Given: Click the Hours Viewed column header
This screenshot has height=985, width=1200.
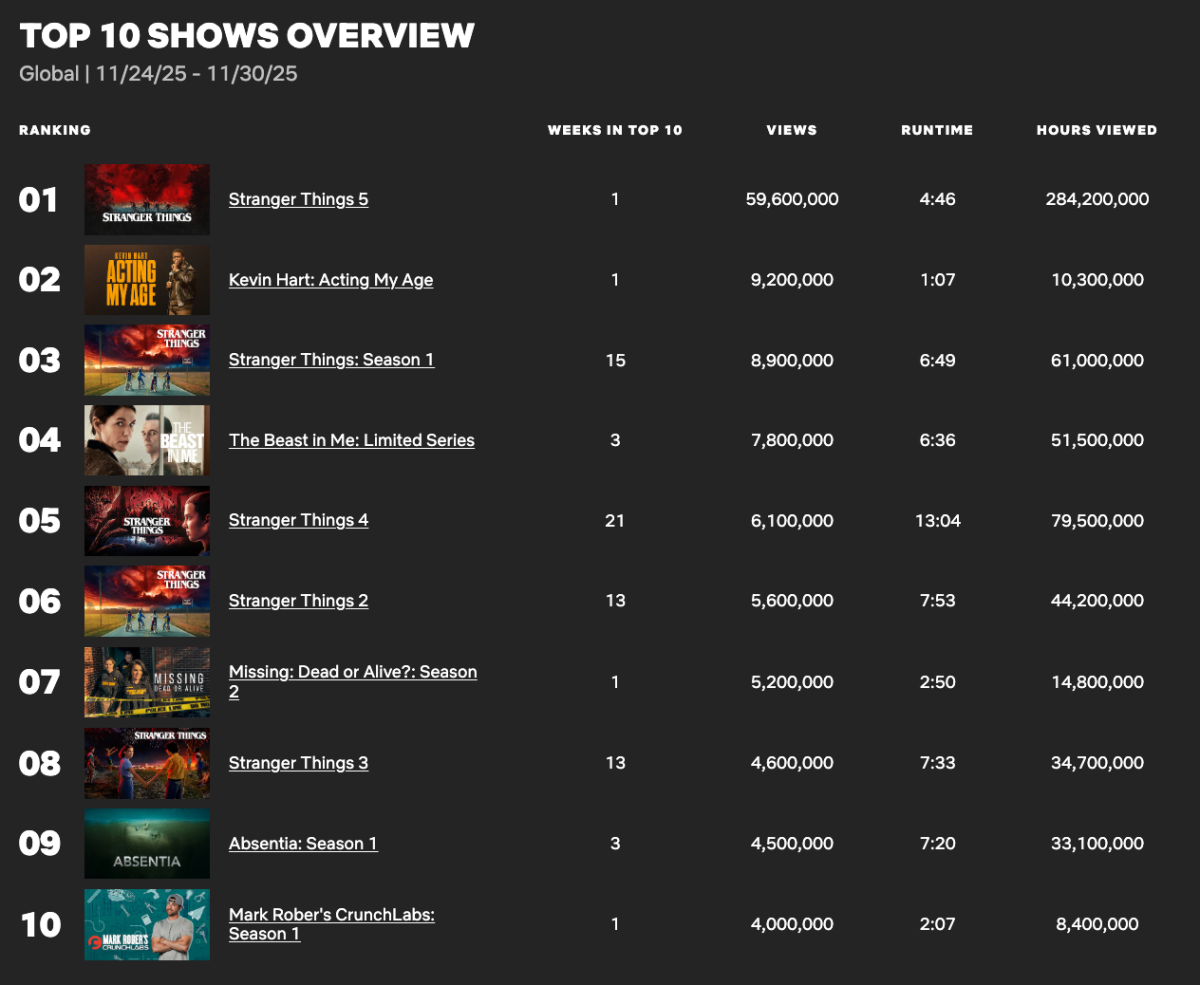Looking at the screenshot, I should pos(1096,130).
